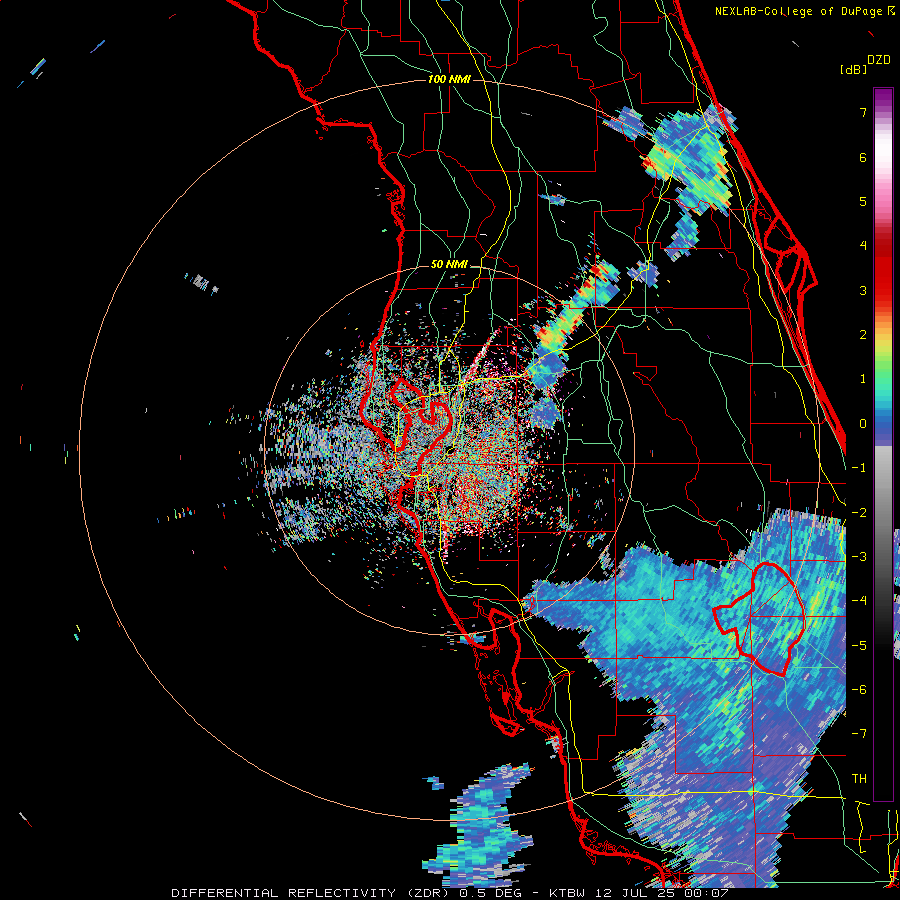Click the '-1' value on the dB scale

(859, 468)
